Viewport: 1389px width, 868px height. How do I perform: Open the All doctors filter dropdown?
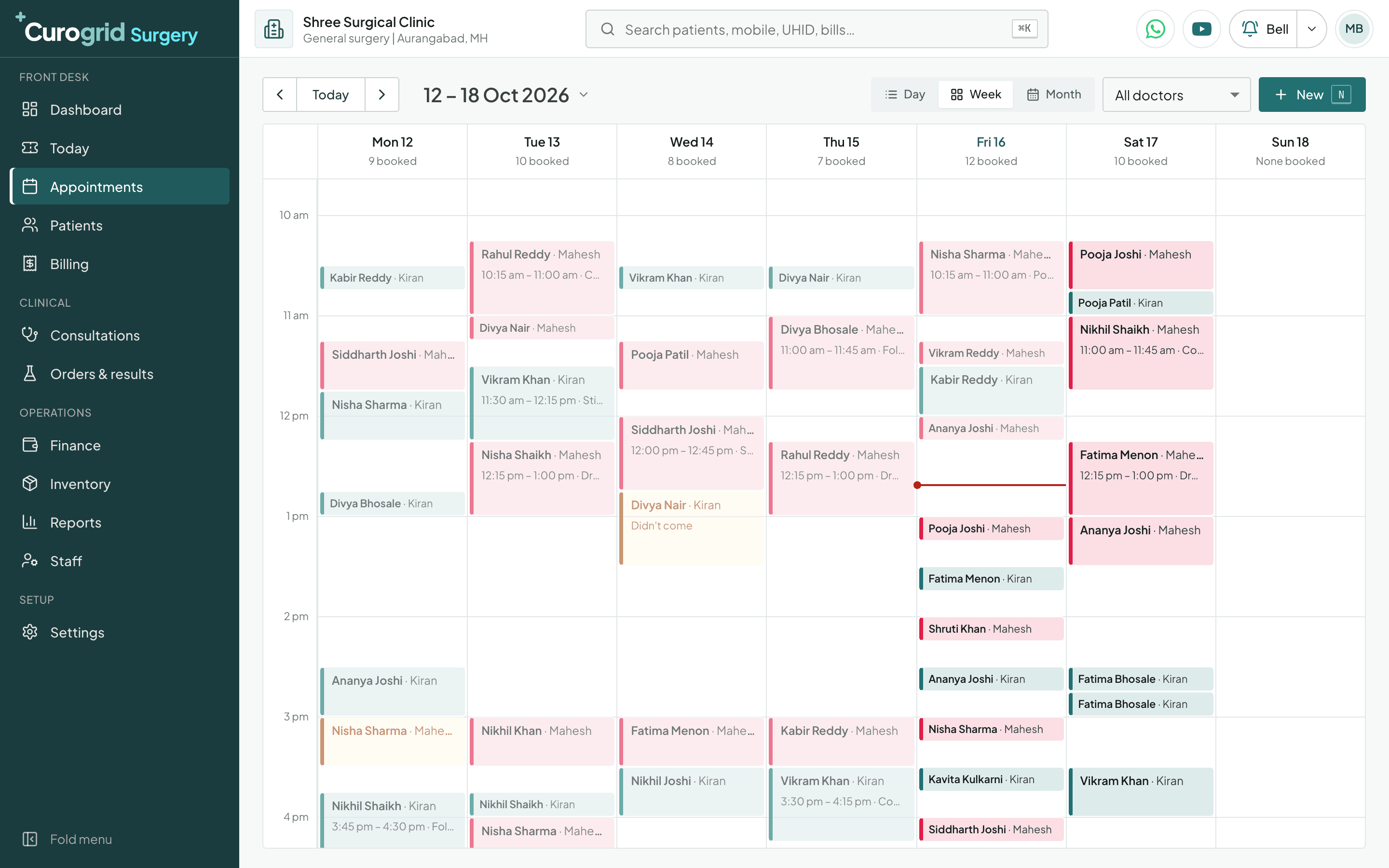click(1176, 95)
